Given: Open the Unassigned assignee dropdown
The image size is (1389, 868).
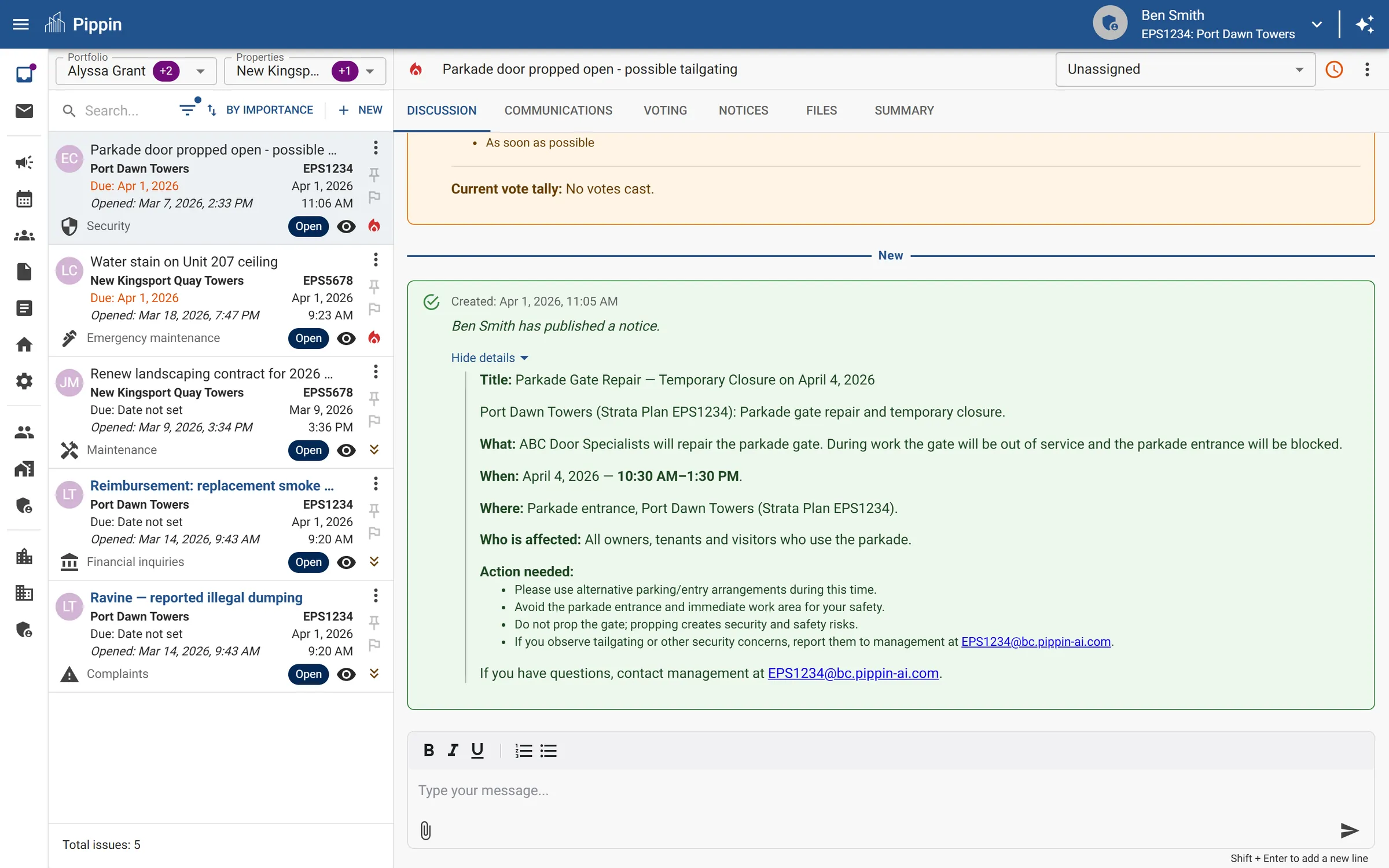Looking at the screenshot, I should (x=1183, y=69).
